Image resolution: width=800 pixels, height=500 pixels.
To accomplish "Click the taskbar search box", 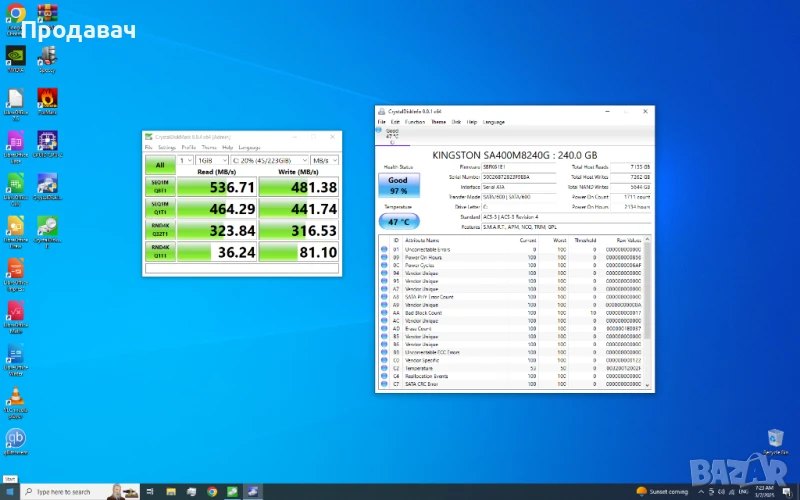I will pyautogui.click(x=62, y=491).
